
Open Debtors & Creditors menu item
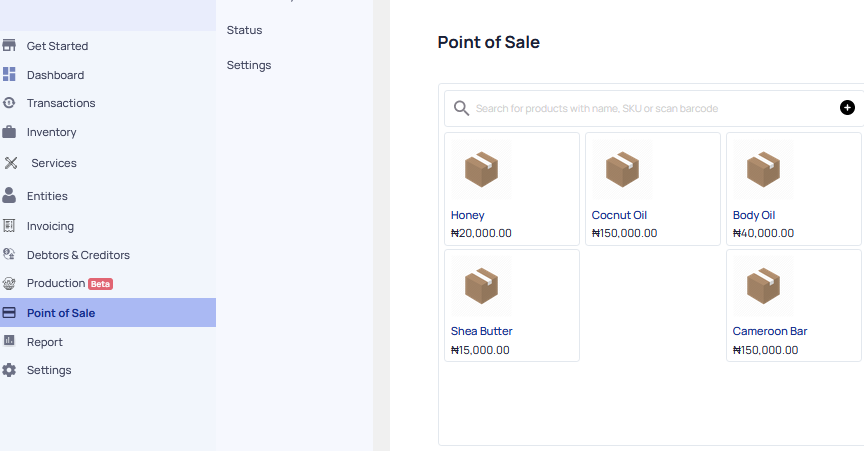tap(78, 255)
